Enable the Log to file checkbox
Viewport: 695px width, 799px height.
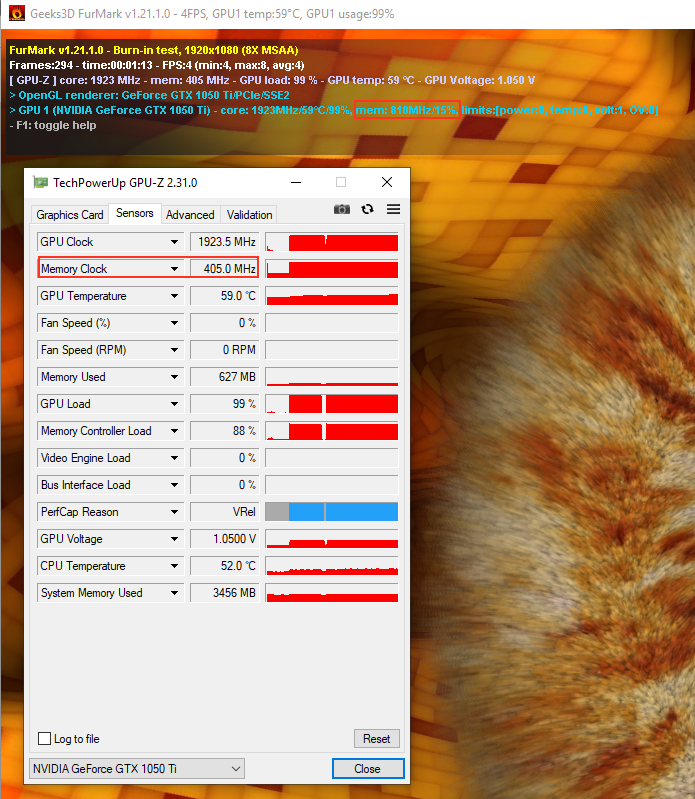(x=45, y=738)
